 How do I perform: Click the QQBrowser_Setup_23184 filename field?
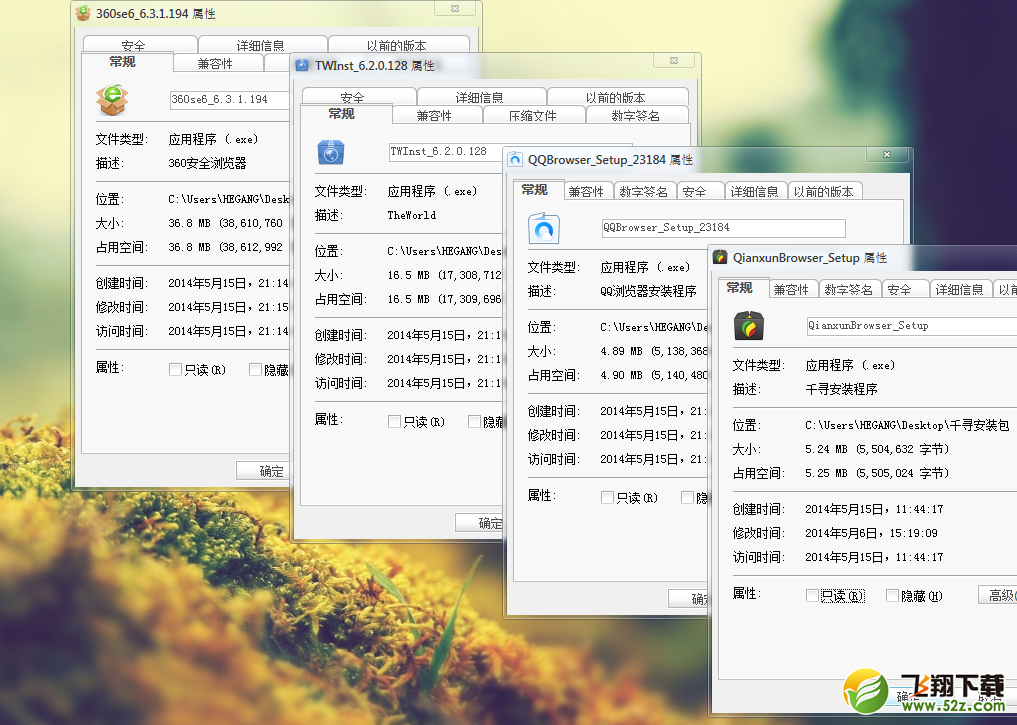pos(724,228)
